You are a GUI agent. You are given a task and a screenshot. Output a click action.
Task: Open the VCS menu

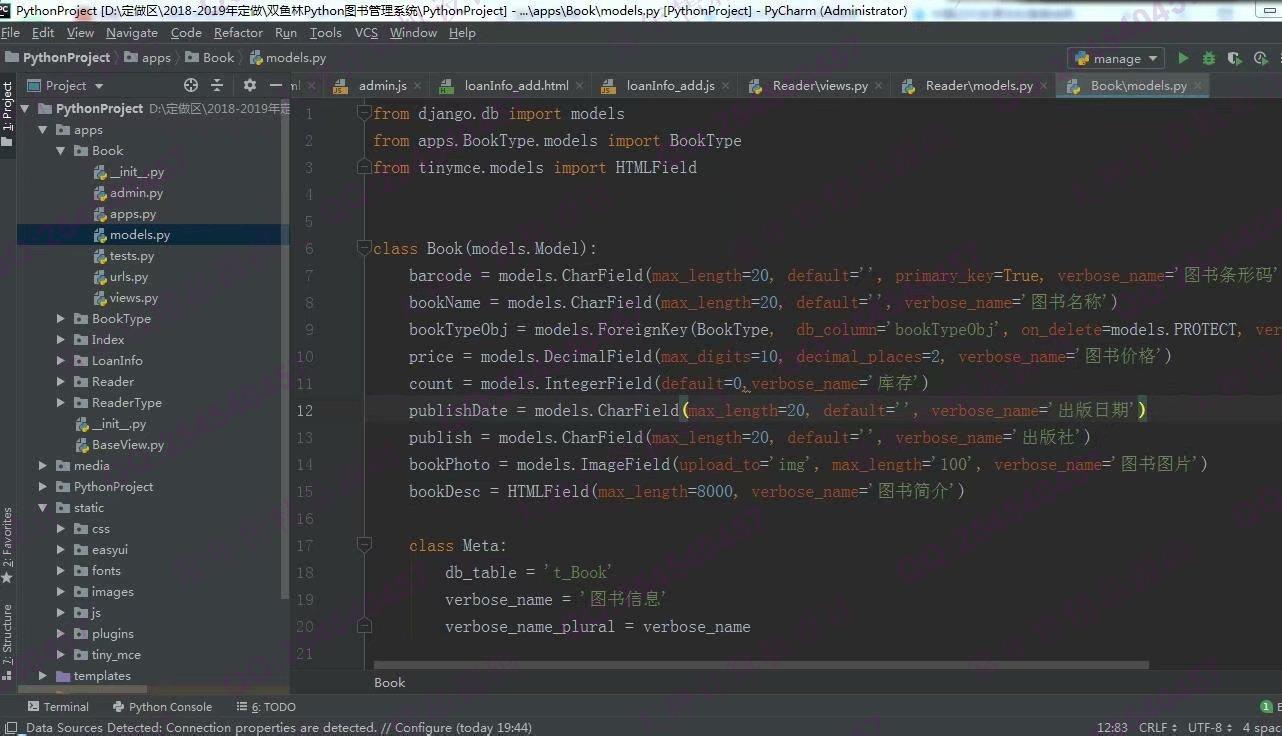click(x=366, y=33)
